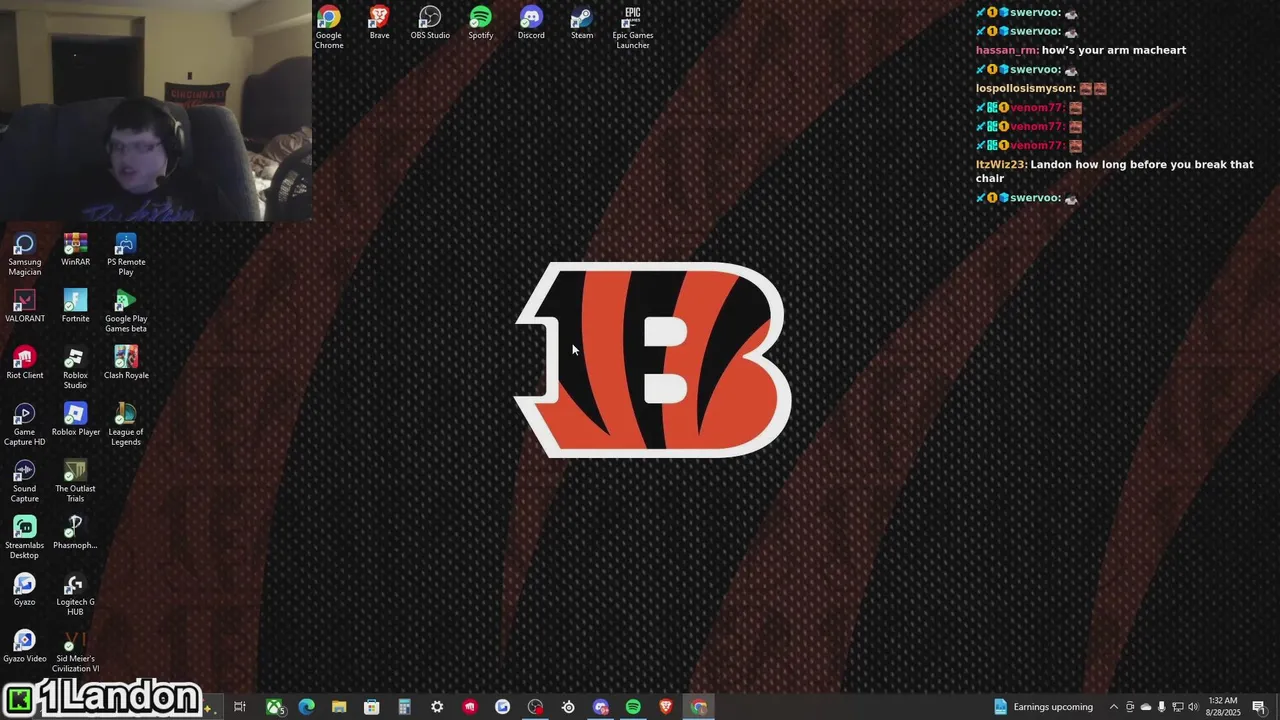Open Sid Meier's Civilization VI shortcut
This screenshot has height=720, width=1280.
coord(75,651)
